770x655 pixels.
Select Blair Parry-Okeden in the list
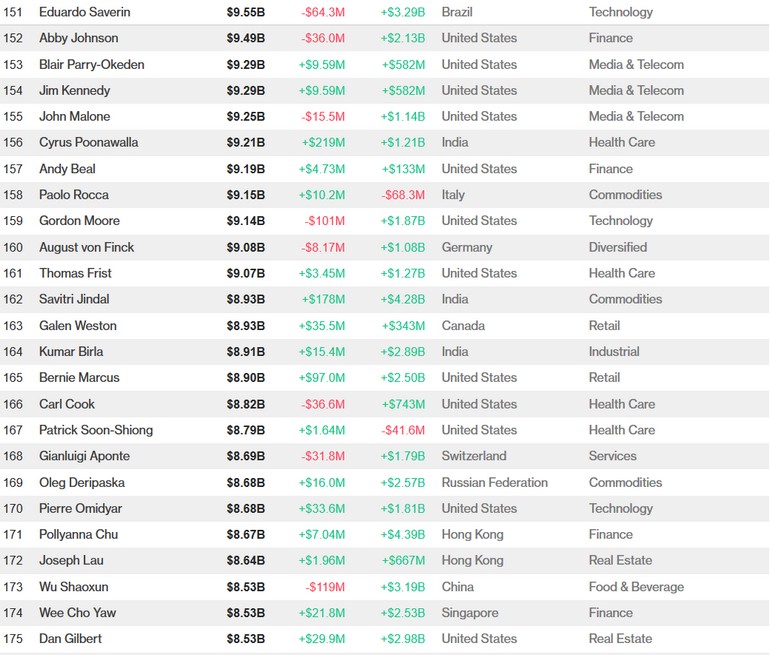pyautogui.click(x=91, y=64)
